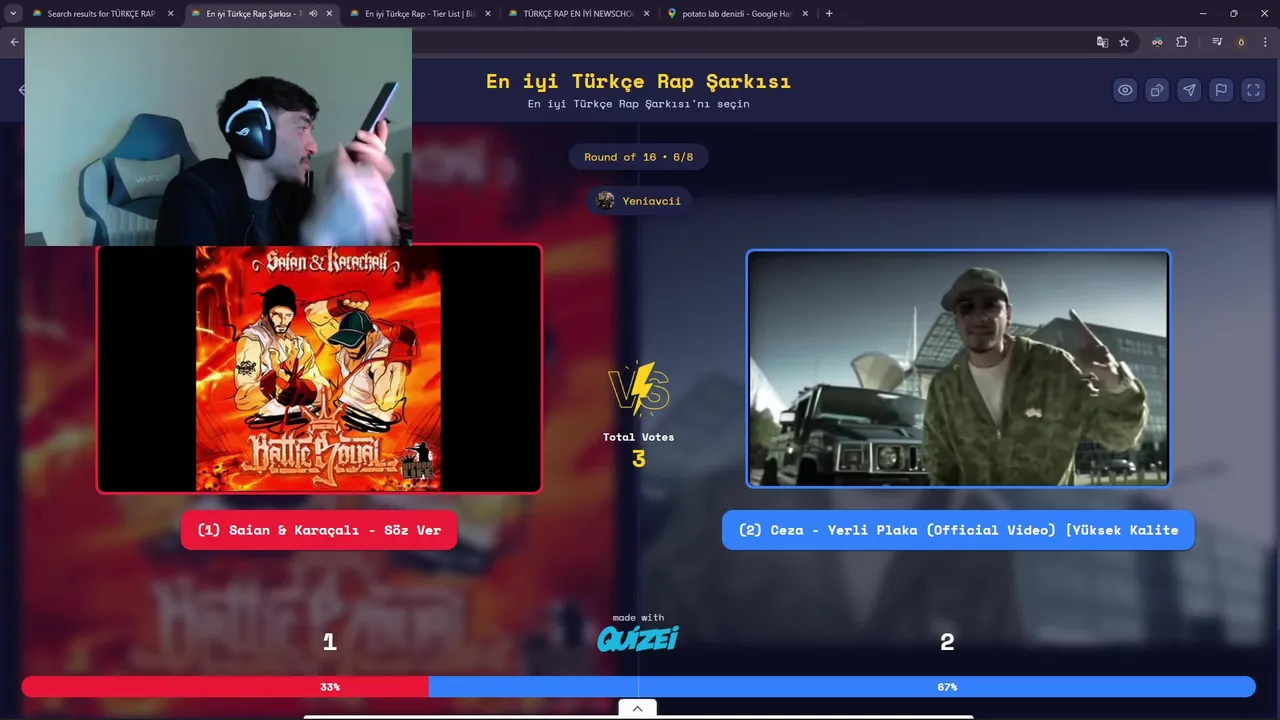
Task: Close the Tier List tab
Action: [x=488, y=14]
